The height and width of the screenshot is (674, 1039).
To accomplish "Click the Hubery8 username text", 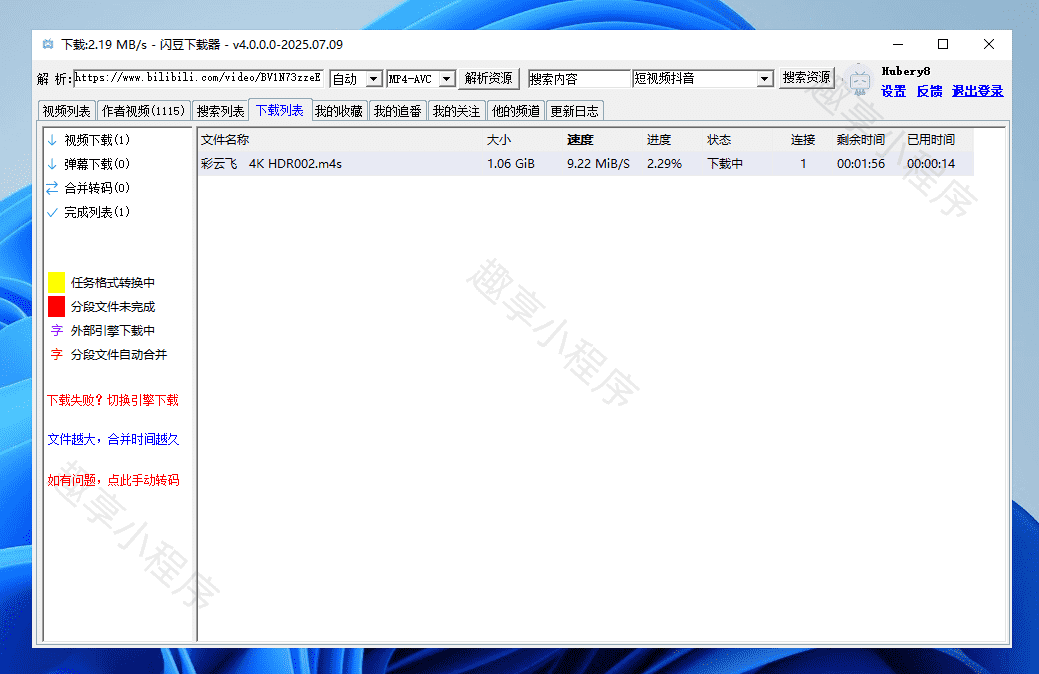I will (906, 71).
